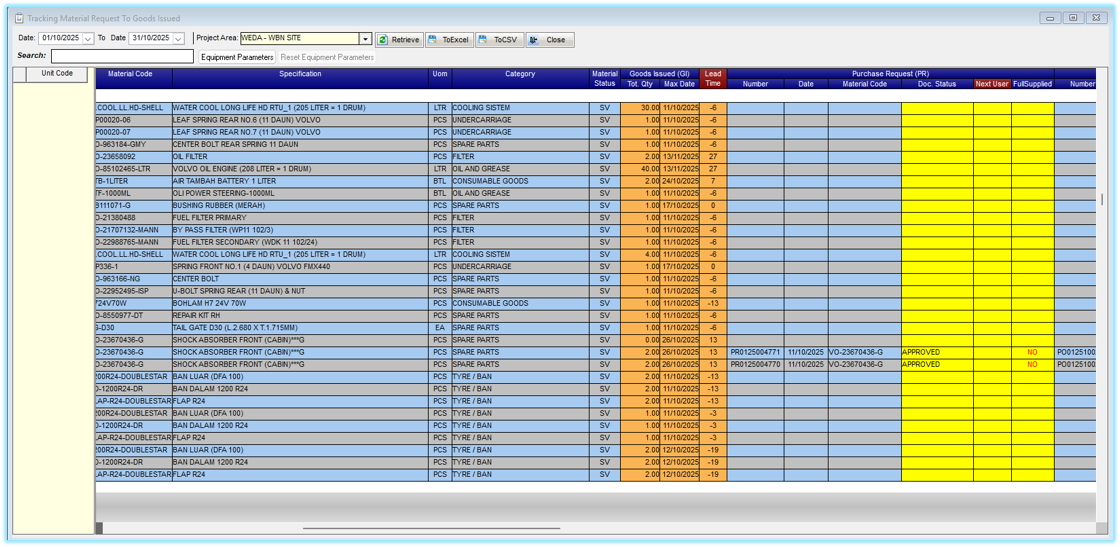Click the Unit Code column header

(56, 74)
